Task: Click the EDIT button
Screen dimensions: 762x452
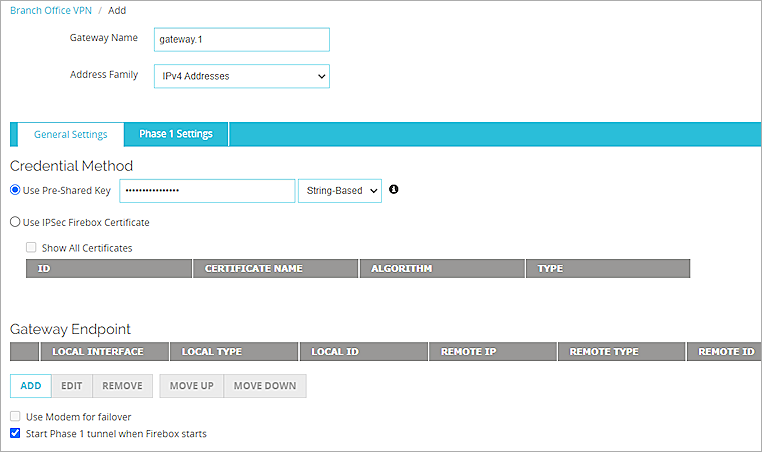Action: pos(71,386)
